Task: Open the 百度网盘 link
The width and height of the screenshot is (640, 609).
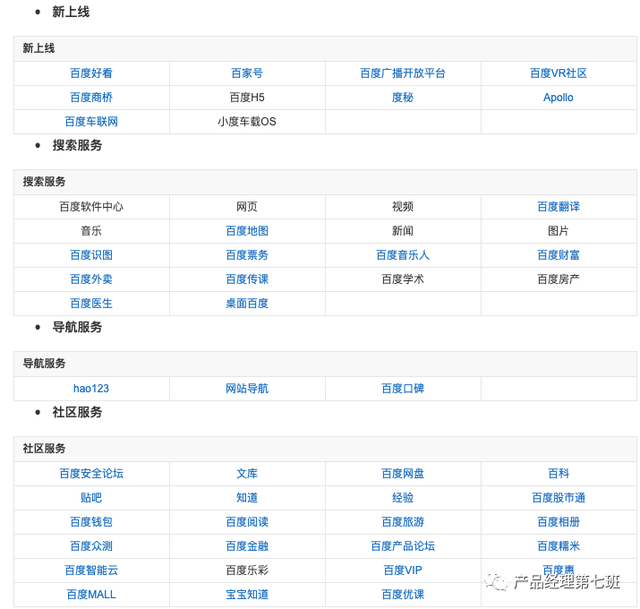Action: [x=402, y=474]
